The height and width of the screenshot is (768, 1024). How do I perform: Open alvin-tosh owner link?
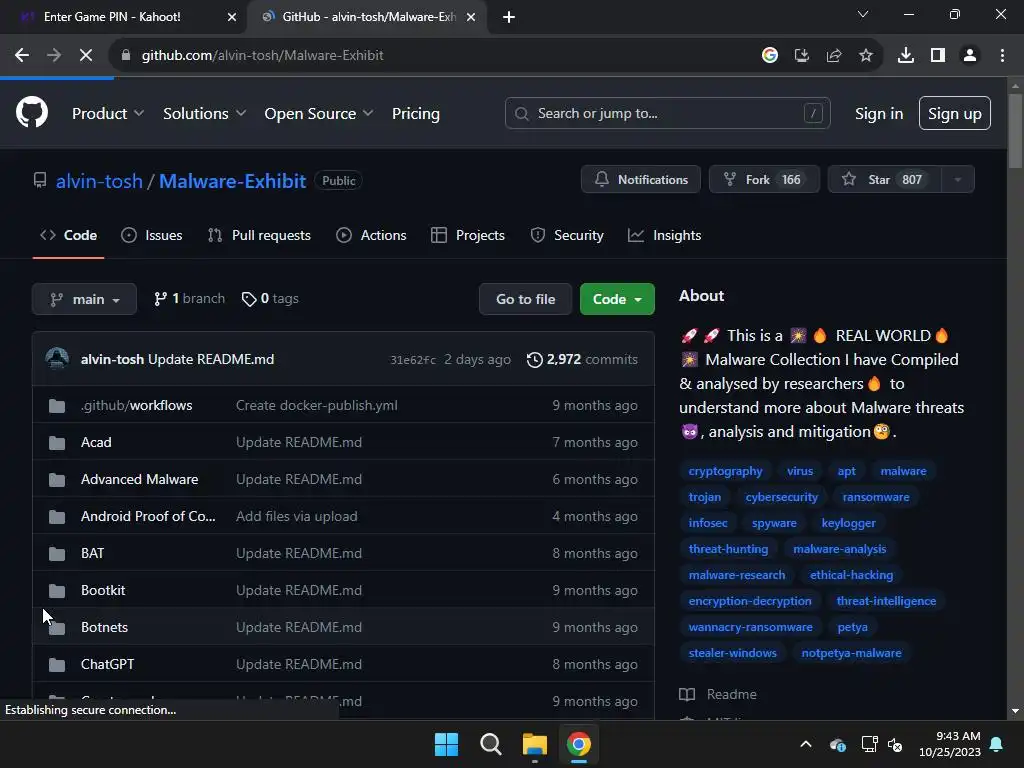(x=99, y=181)
